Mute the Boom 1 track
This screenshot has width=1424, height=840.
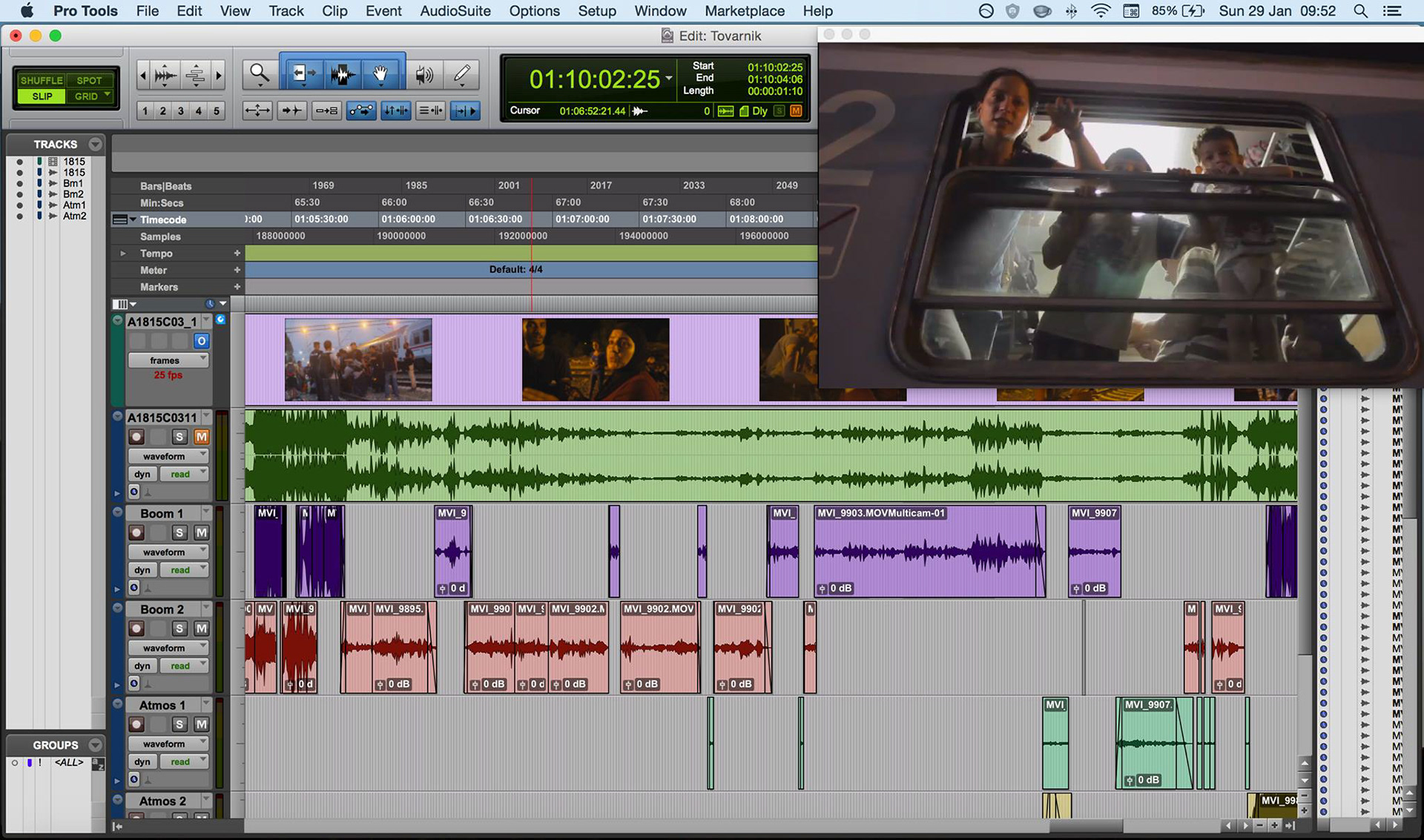point(201,532)
